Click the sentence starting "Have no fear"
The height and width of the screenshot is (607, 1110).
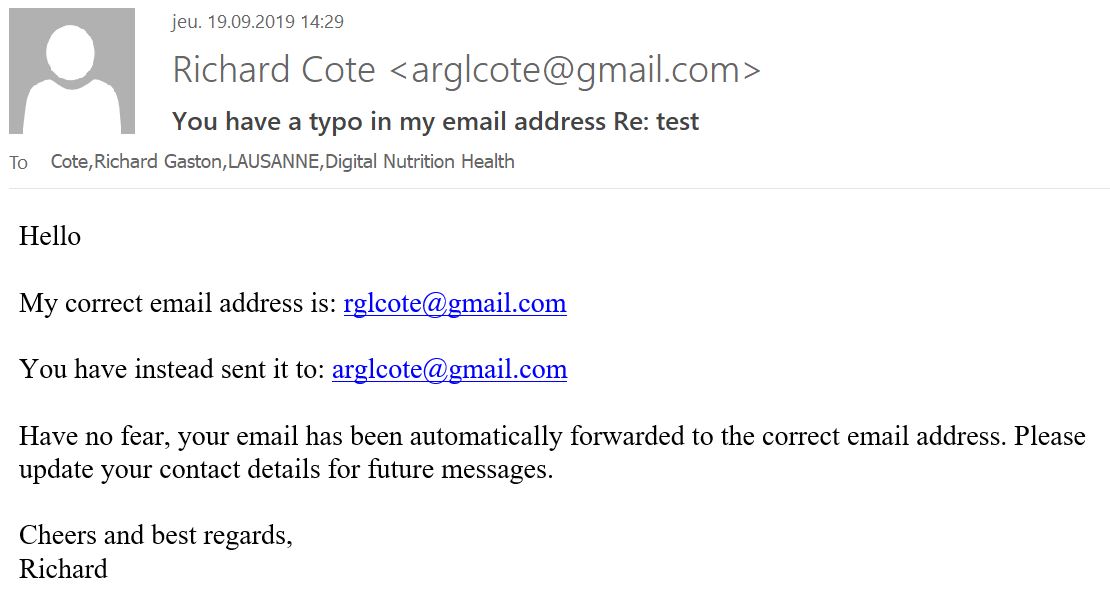click(x=513, y=436)
